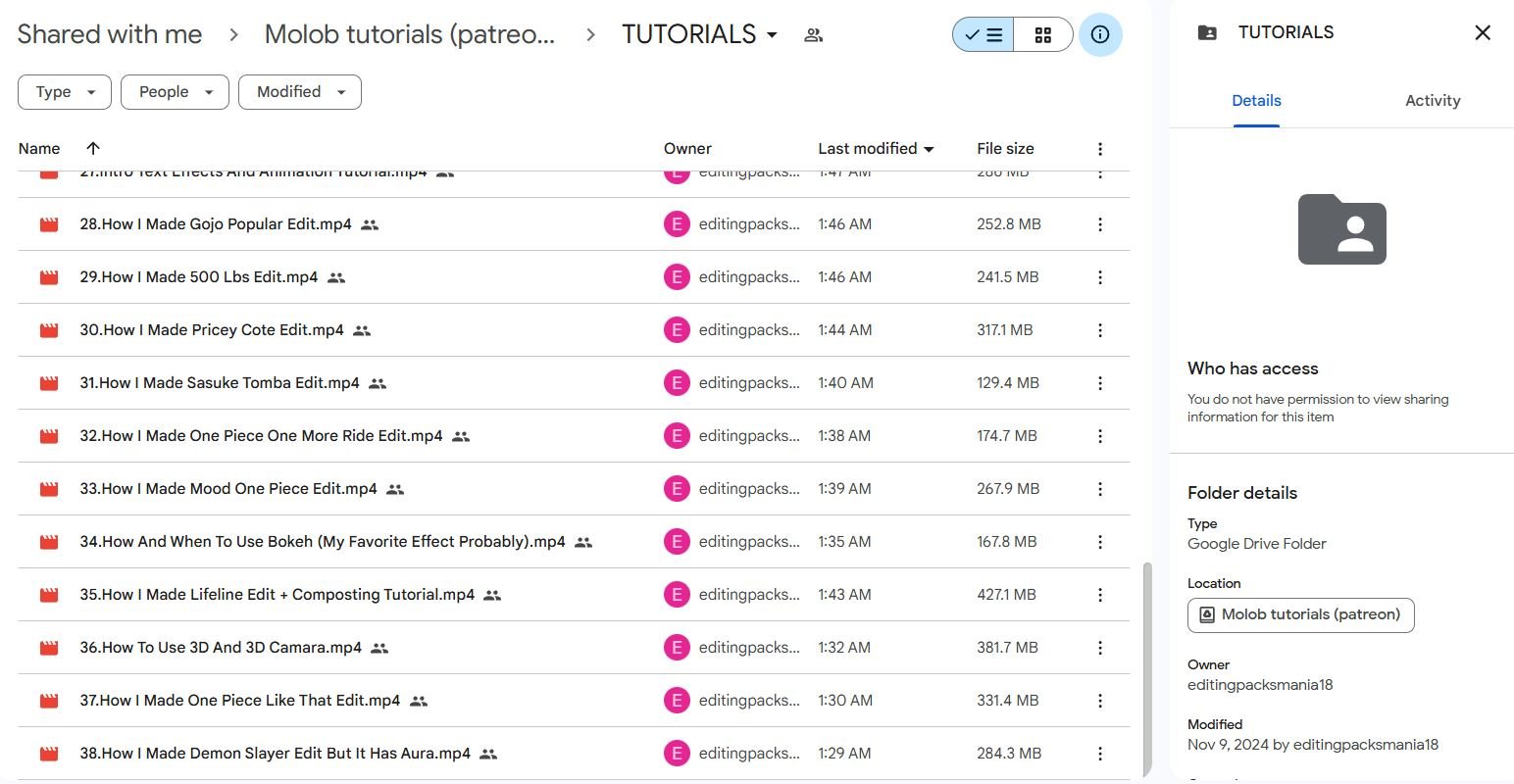Open more actions for 38.Demon Slayer Edit file
Image resolution: width=1514 pixels, height=784 pixels.
click(x=1100, y=754)
